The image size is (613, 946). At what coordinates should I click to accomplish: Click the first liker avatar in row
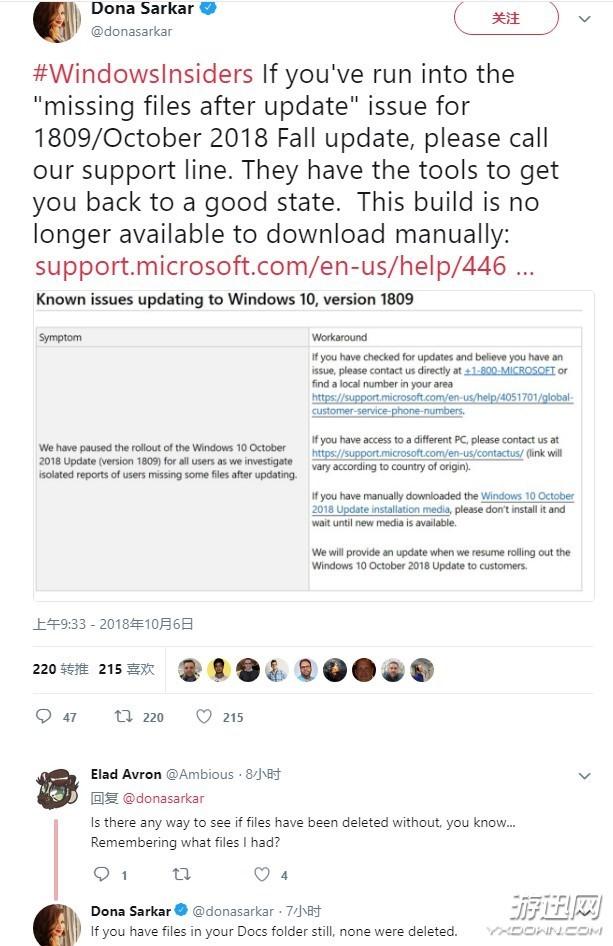(x=190, y=670)
